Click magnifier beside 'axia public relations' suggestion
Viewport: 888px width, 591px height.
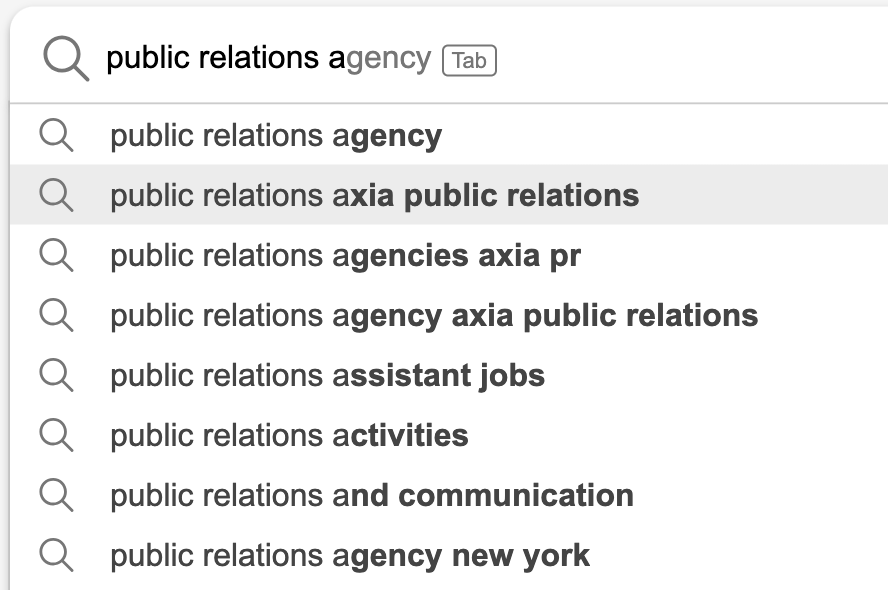point(56,195)
